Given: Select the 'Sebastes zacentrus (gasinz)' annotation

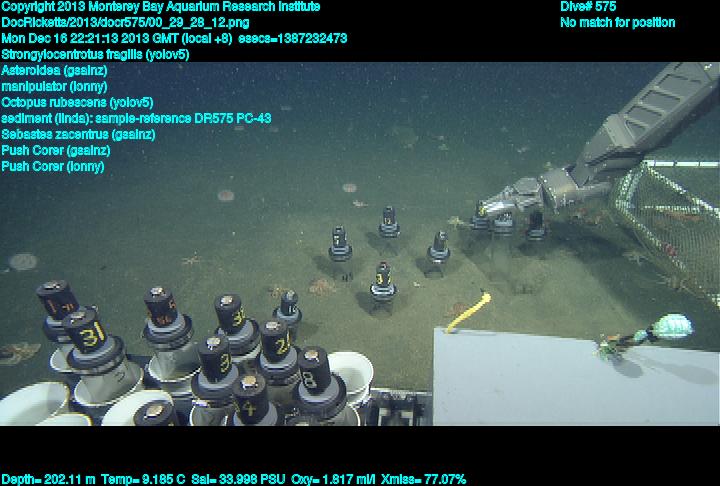Looking at the screenshot, I should pos(78,134).
